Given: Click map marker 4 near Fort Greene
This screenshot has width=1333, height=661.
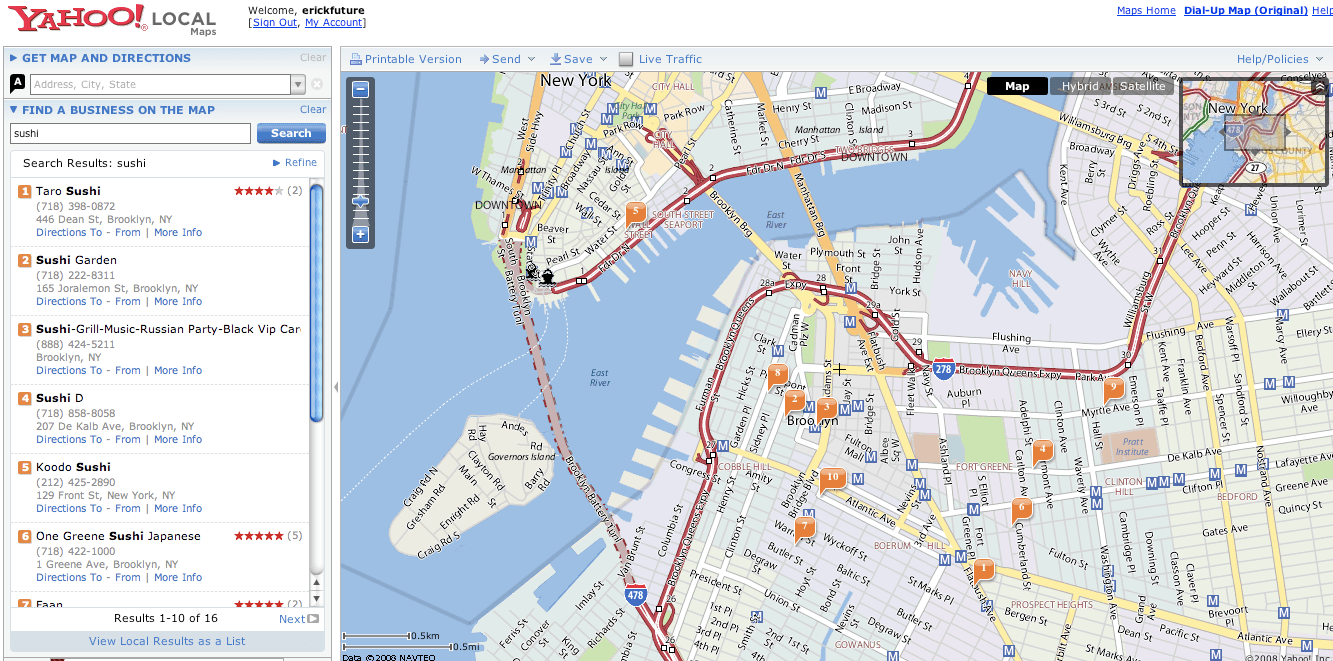Looking at the screenshot, I should pos(1042,450).
